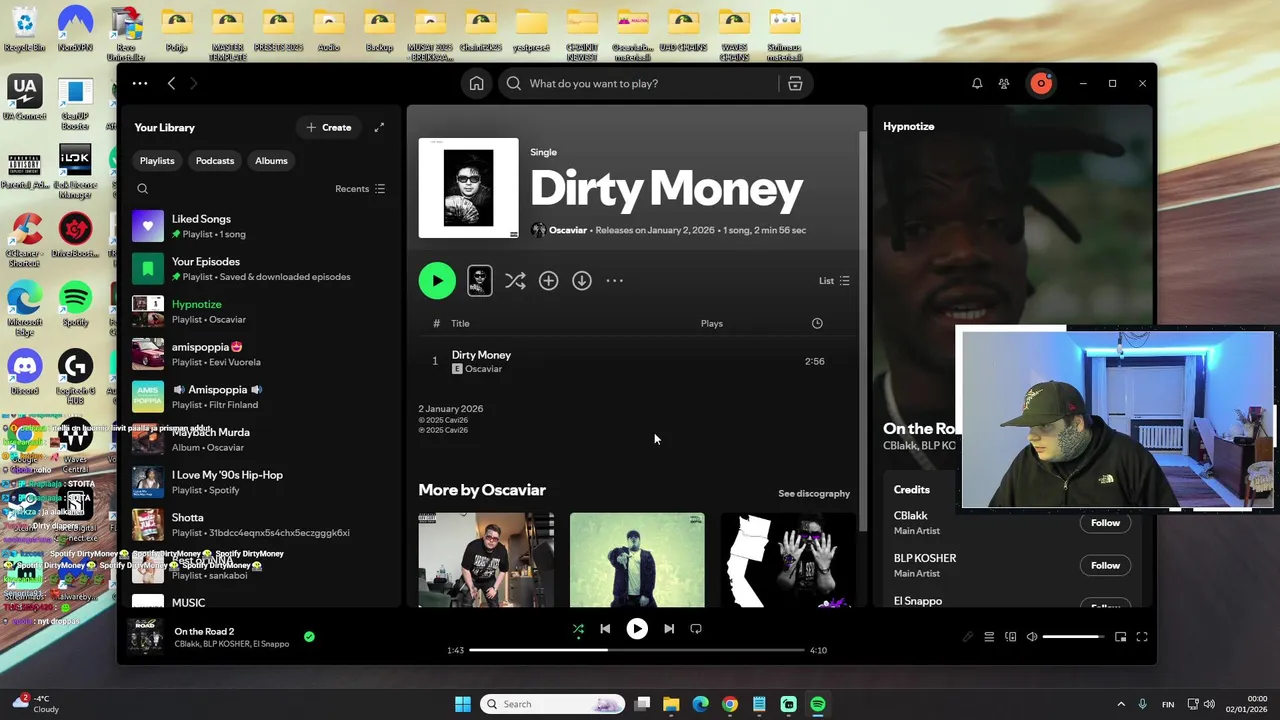
Task: Filter library by Albums
Action: (271, 160)
